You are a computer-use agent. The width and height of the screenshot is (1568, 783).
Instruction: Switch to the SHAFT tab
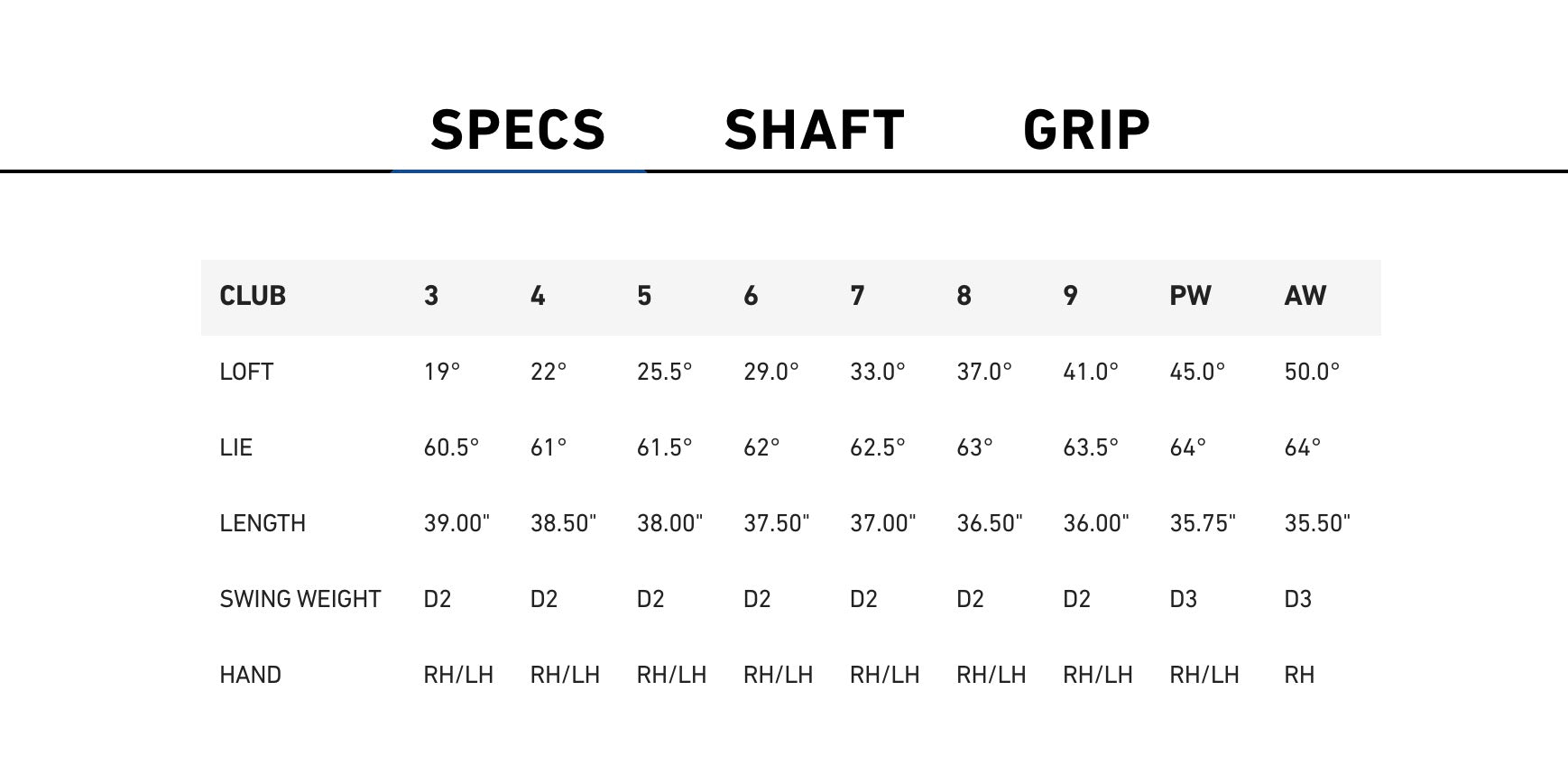[814, 130]
